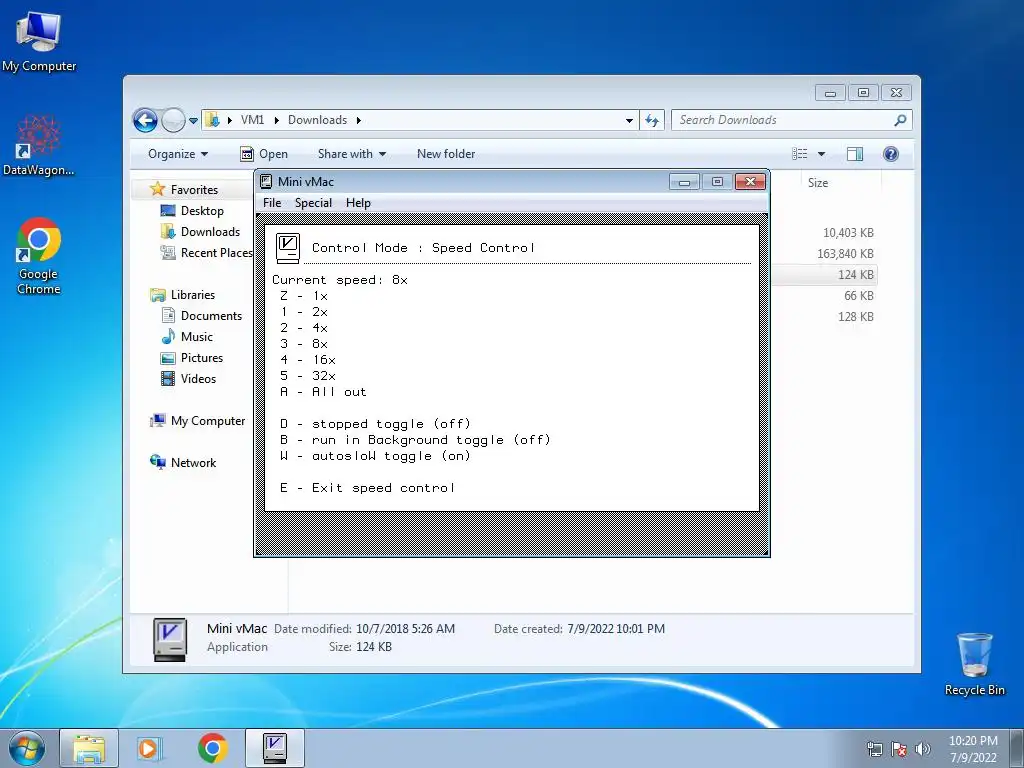Click the taskbar clock showing 10:20 PM
This screenshot has width=1024, height=768.
[973, 749]
